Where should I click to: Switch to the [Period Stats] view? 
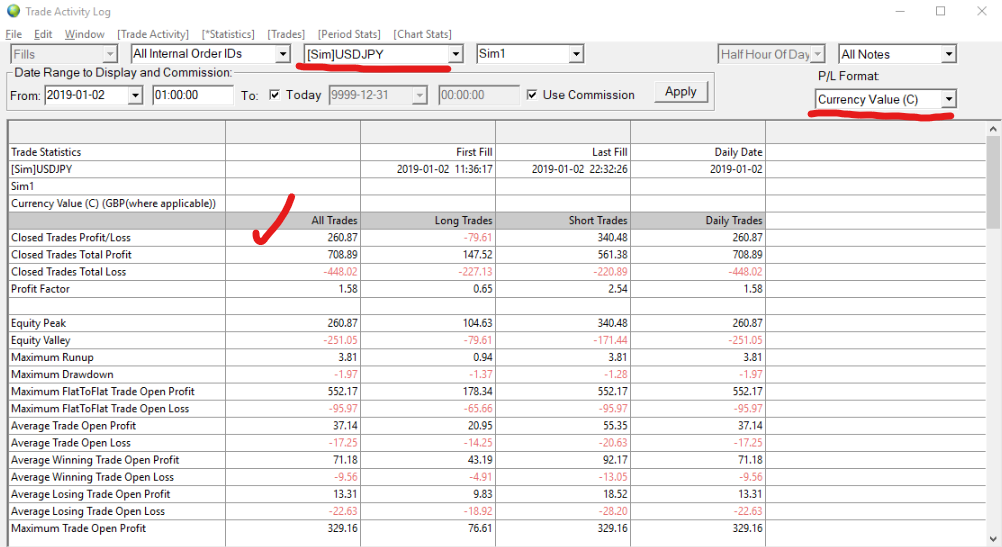[349, 34]
